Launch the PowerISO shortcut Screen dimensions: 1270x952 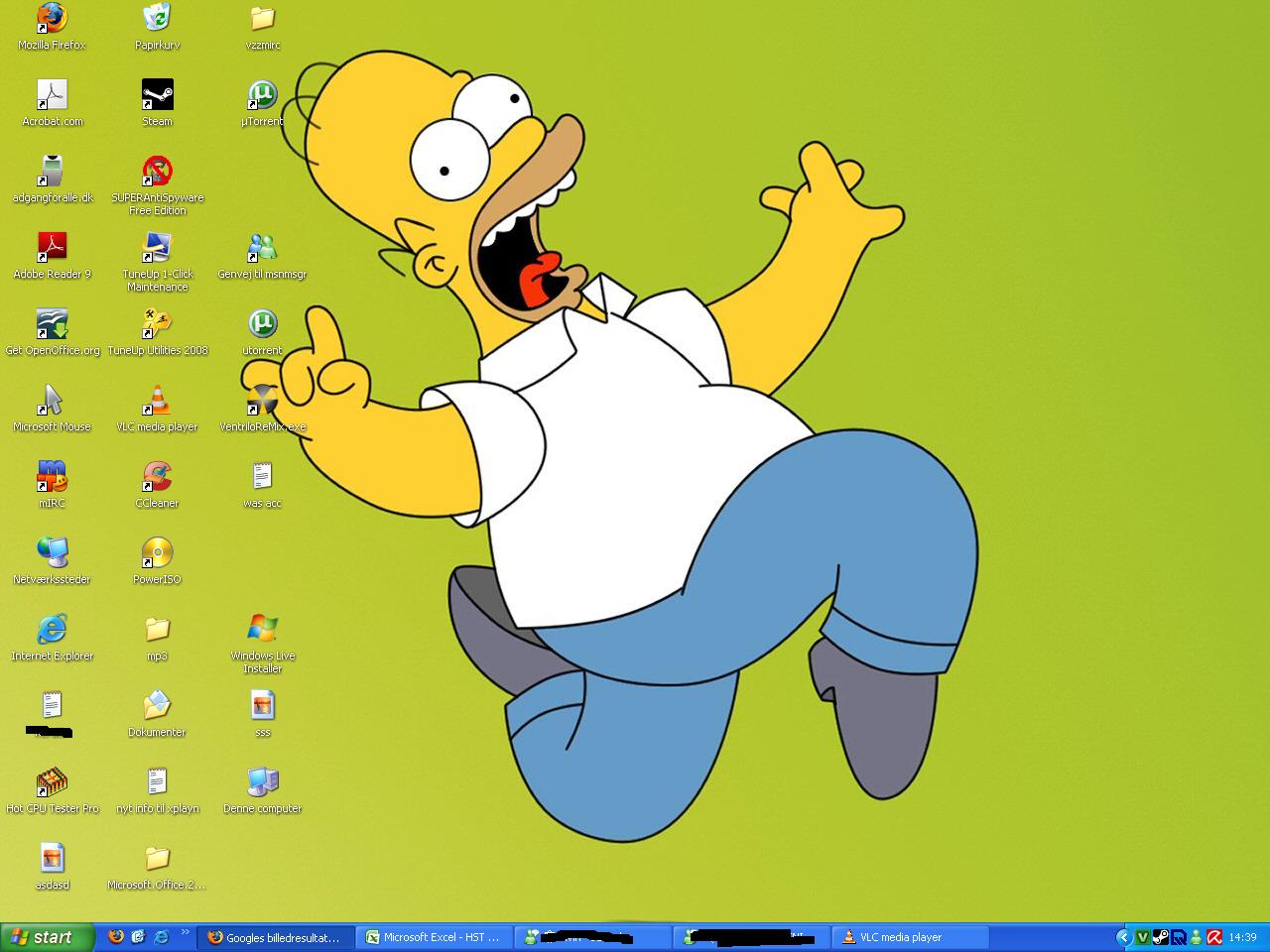[x=157, y=561]
